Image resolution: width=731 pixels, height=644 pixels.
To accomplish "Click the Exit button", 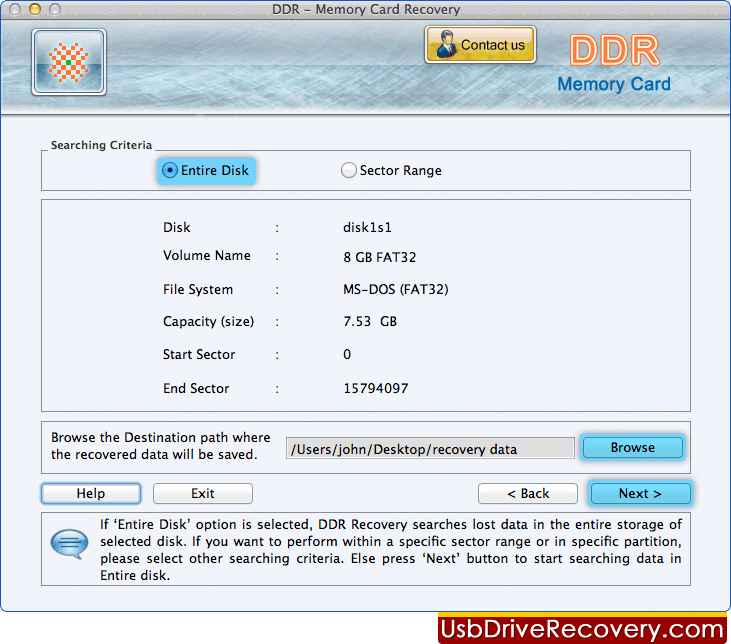I will (203, 493).
